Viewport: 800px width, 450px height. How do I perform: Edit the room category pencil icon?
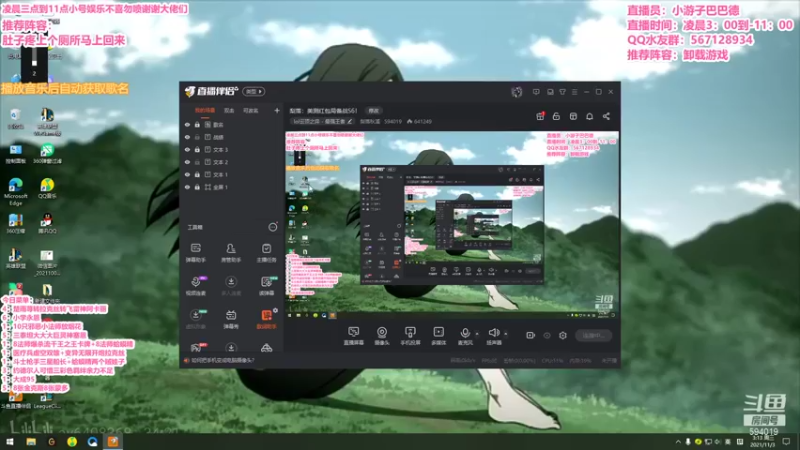point(349,121)
